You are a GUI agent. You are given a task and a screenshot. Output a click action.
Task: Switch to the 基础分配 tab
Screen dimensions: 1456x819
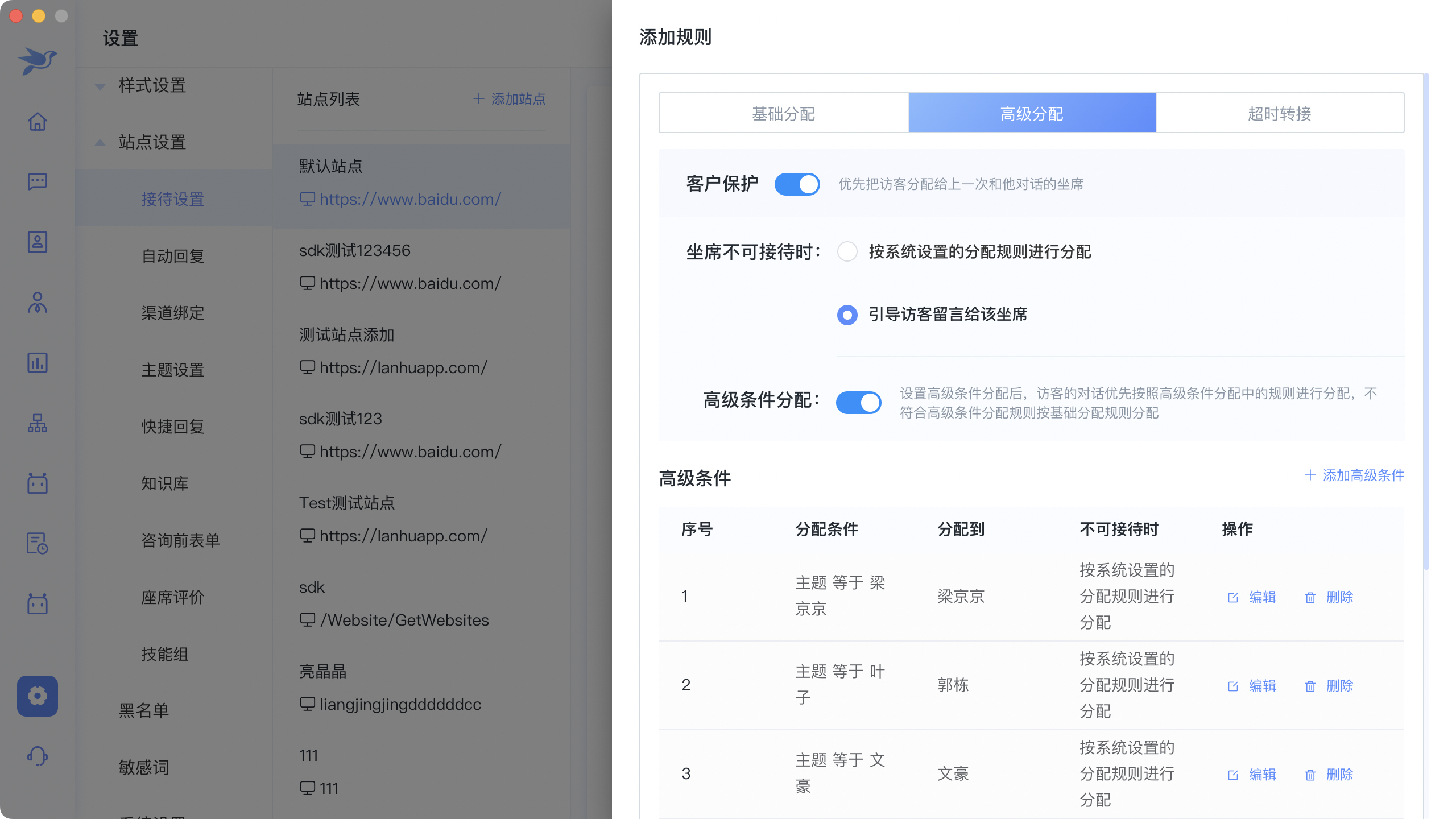click(x=783, y=114)
